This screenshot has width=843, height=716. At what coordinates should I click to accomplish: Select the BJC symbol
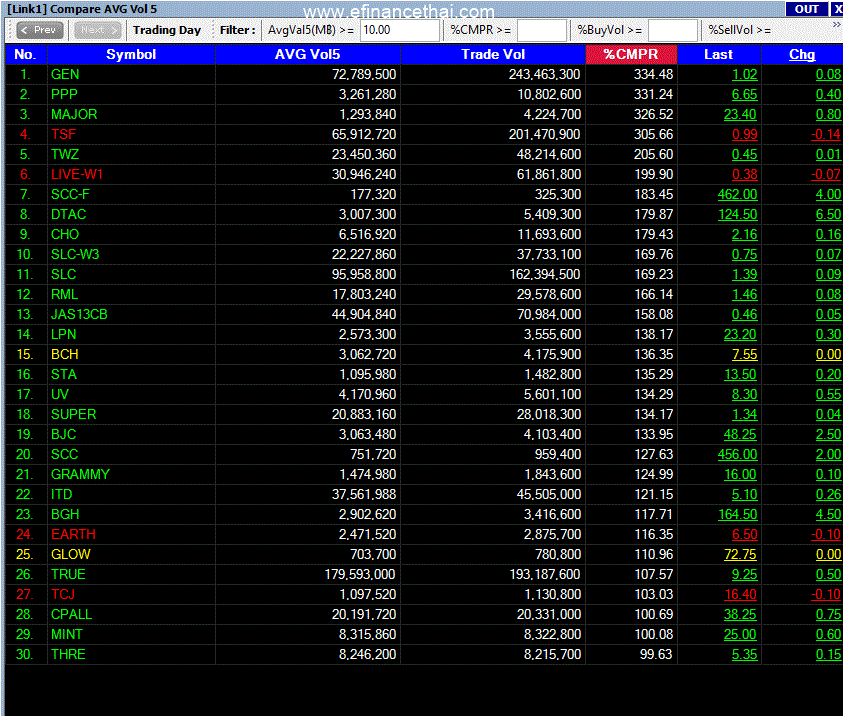(63, 434)
